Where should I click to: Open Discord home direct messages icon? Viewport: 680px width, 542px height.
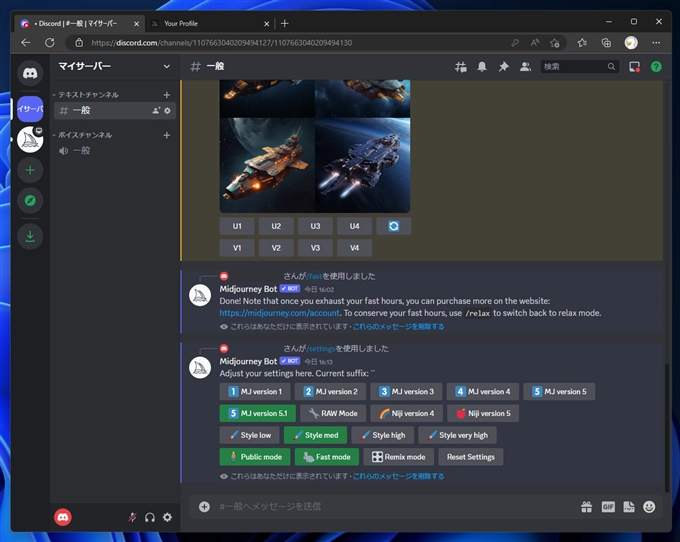(x=30, y=73)
